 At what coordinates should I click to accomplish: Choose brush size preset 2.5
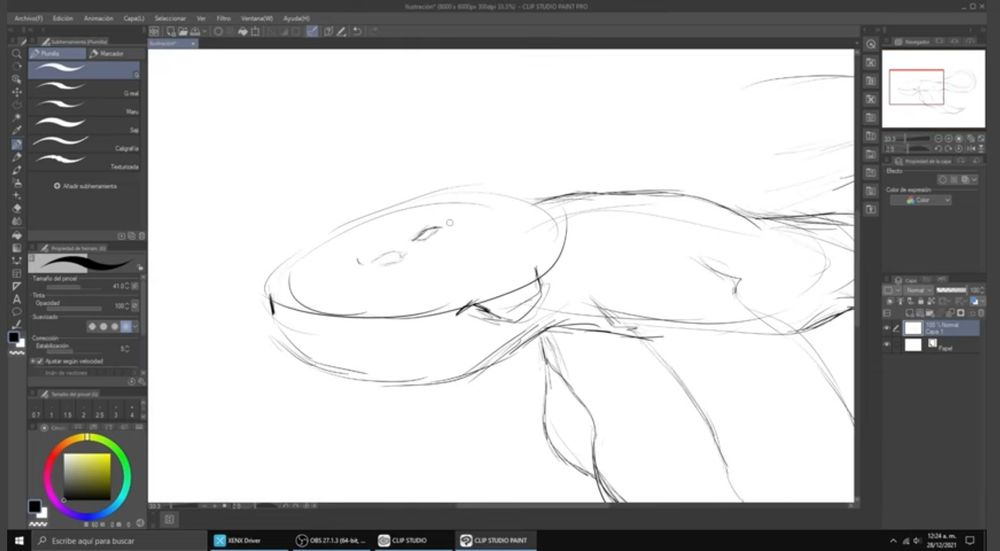(x=99, y=411)
